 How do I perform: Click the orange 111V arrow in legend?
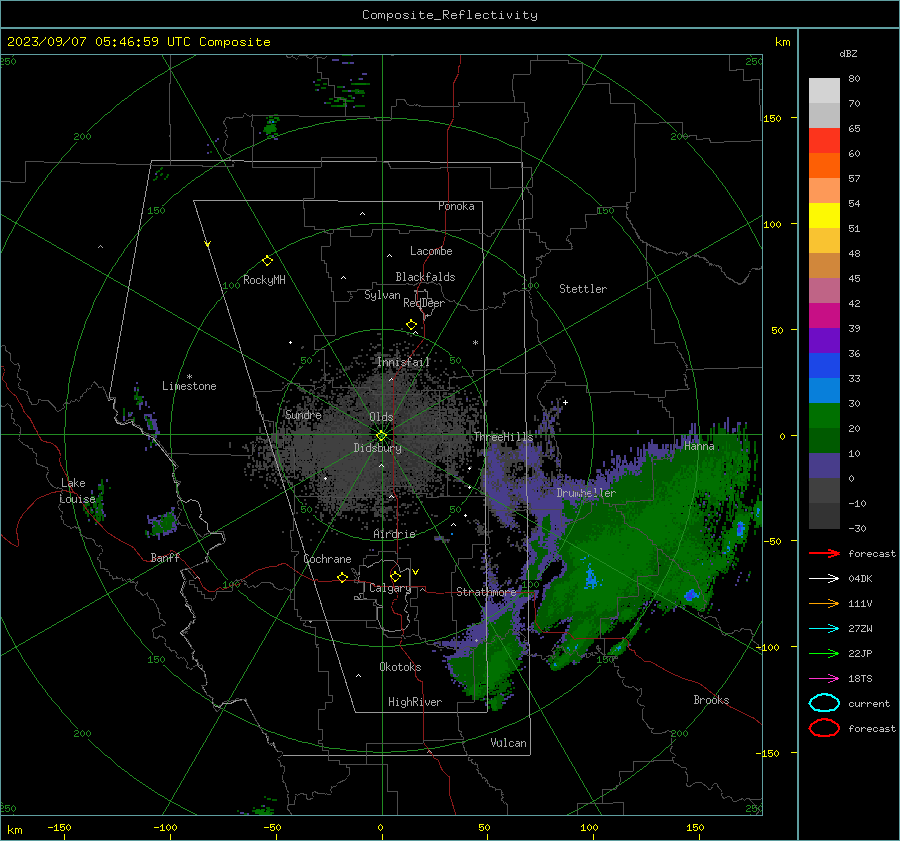coord(824,603)
